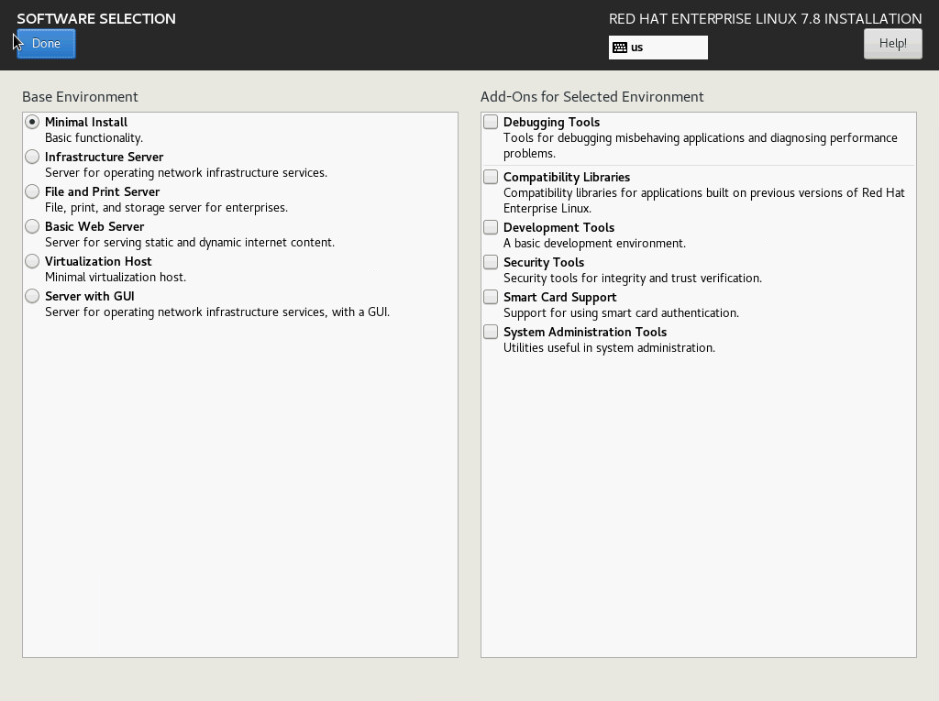The image size is (939, 701).
Task: Click 'Basic functionality.' description text
Action: pyautogui.click(x=94, y=138)
